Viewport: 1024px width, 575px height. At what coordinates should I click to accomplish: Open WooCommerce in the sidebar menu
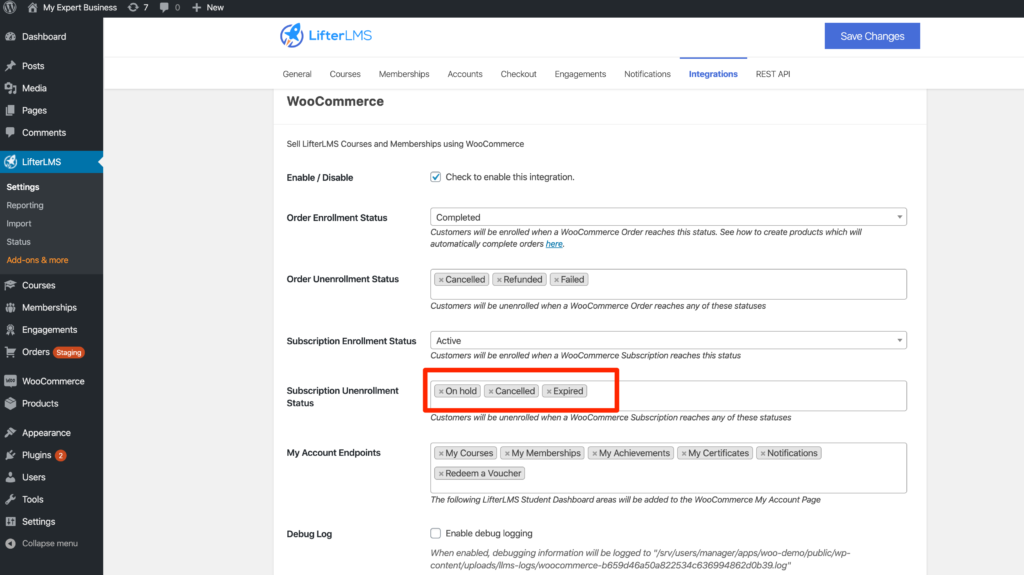tap(53, 381)
